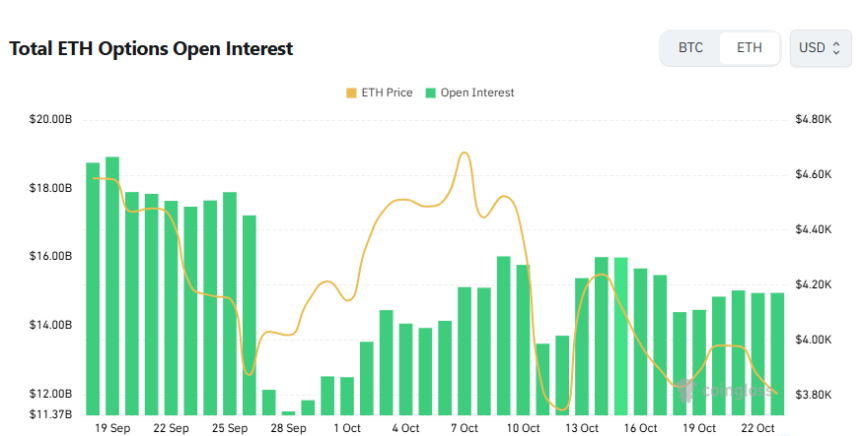Open the USD currency dropdown
The image size is (860, 436).
pyautogui.click(x=820, y=48)
